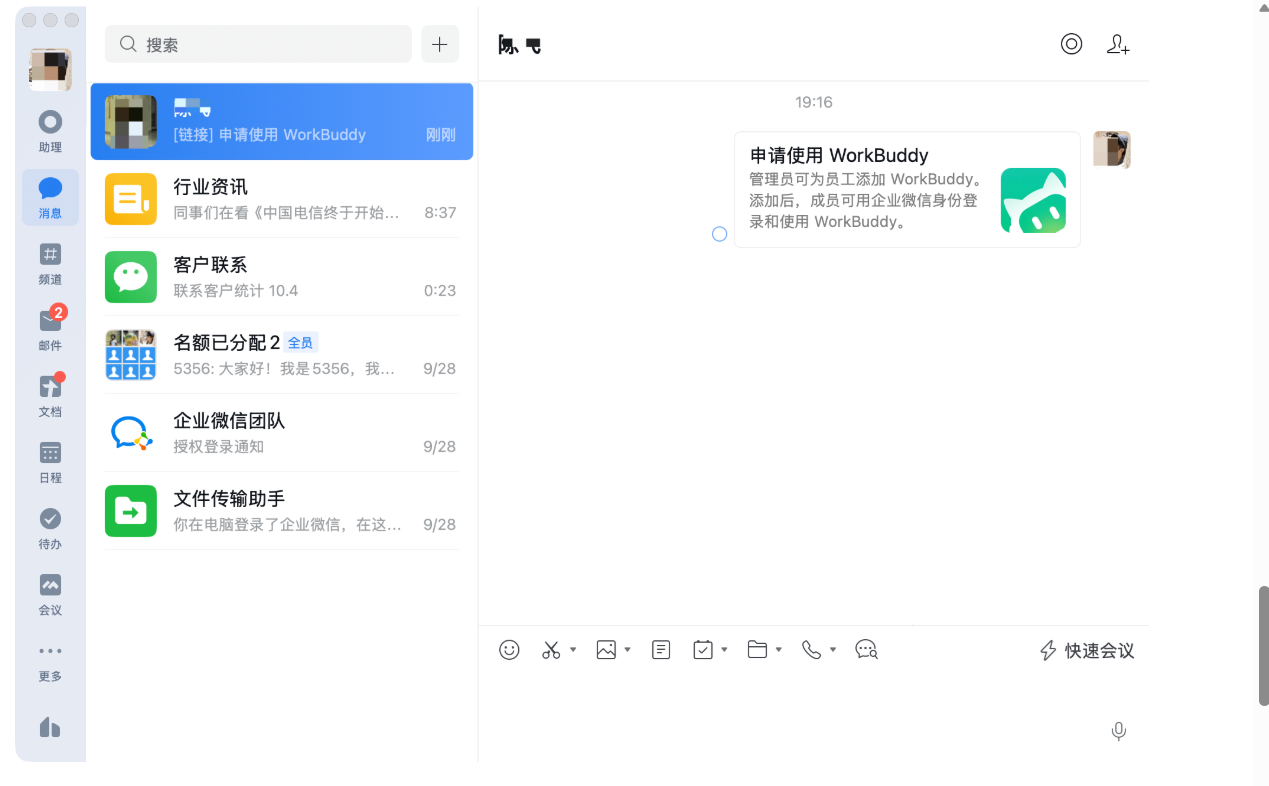Click the window's vertical scrollbar thumb
1269x786 pixels.
click(x=1263, y=646)
